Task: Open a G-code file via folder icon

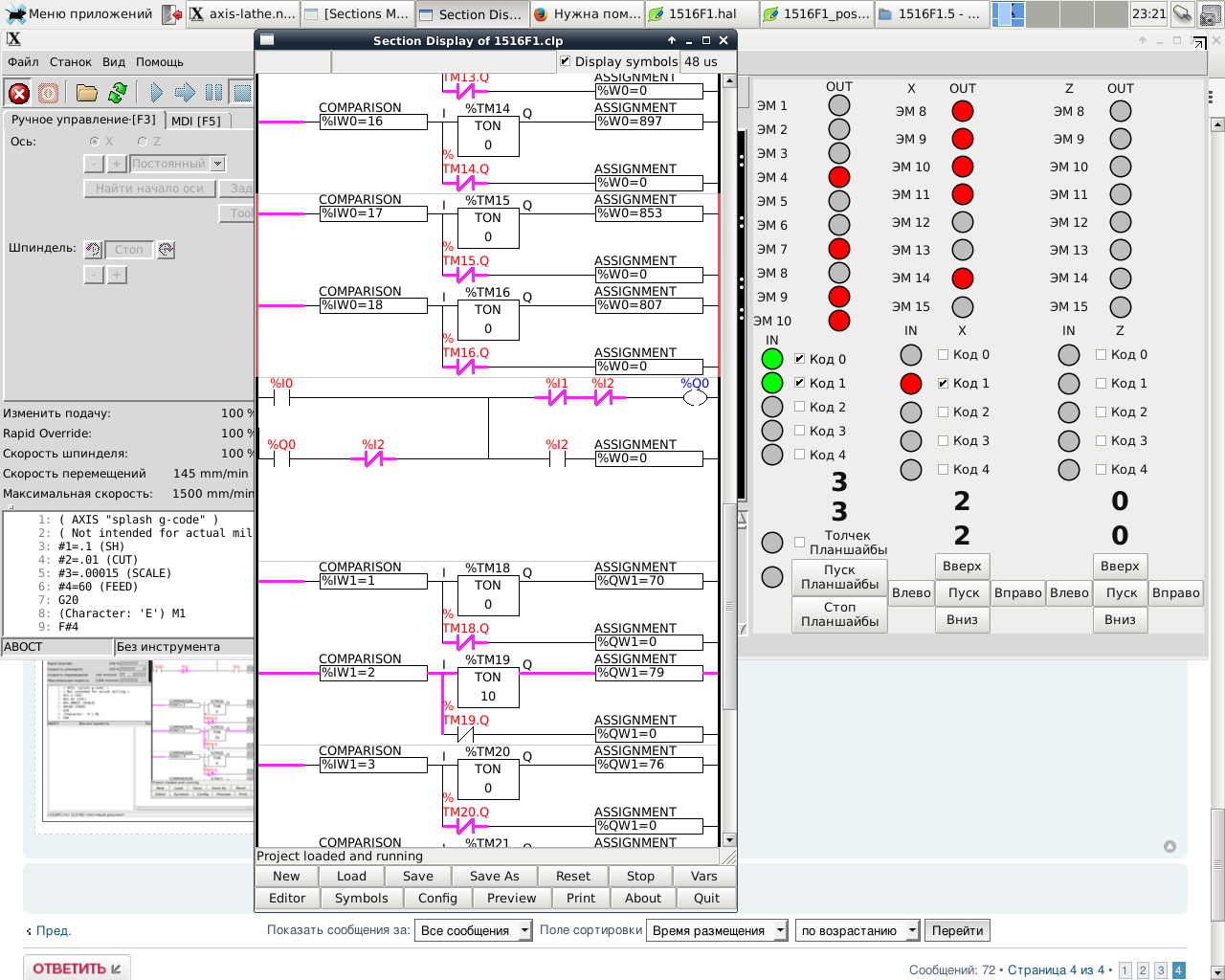Action: coord(87,93)
